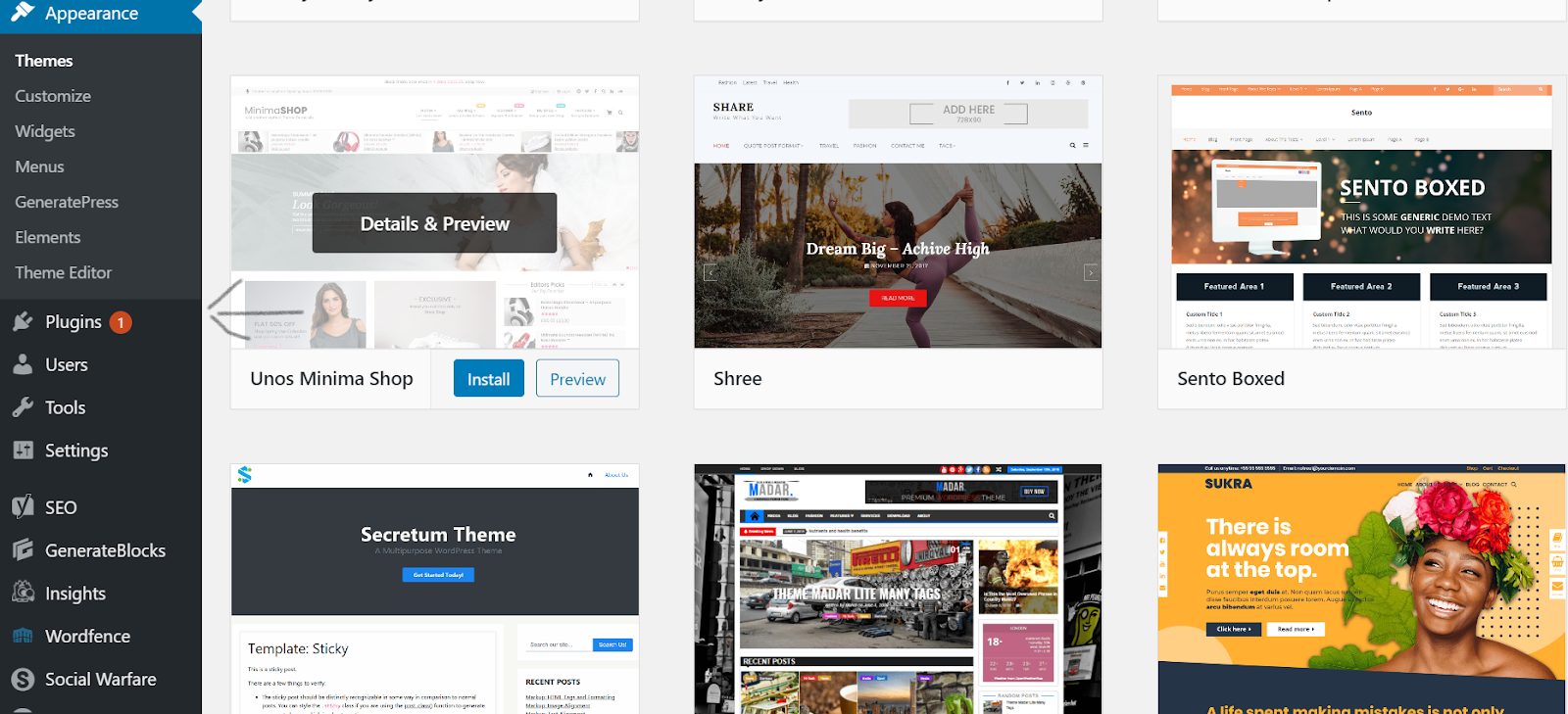Select the Sento Boxed theme thumbnail

click(x=1361, y=212)
